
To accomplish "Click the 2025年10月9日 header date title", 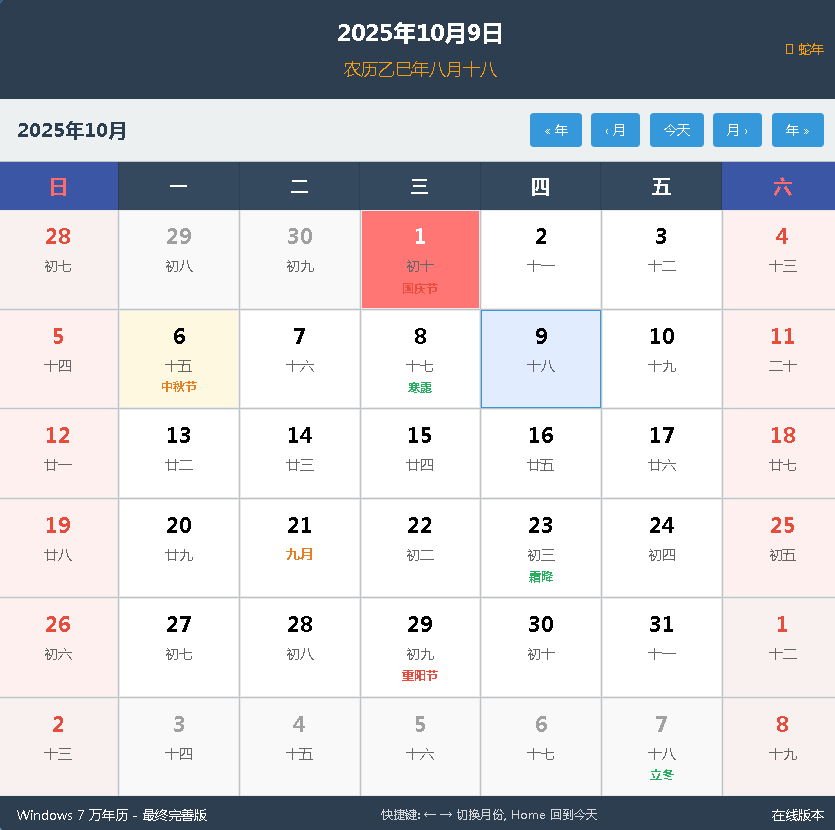I will (x=419, y=34).
